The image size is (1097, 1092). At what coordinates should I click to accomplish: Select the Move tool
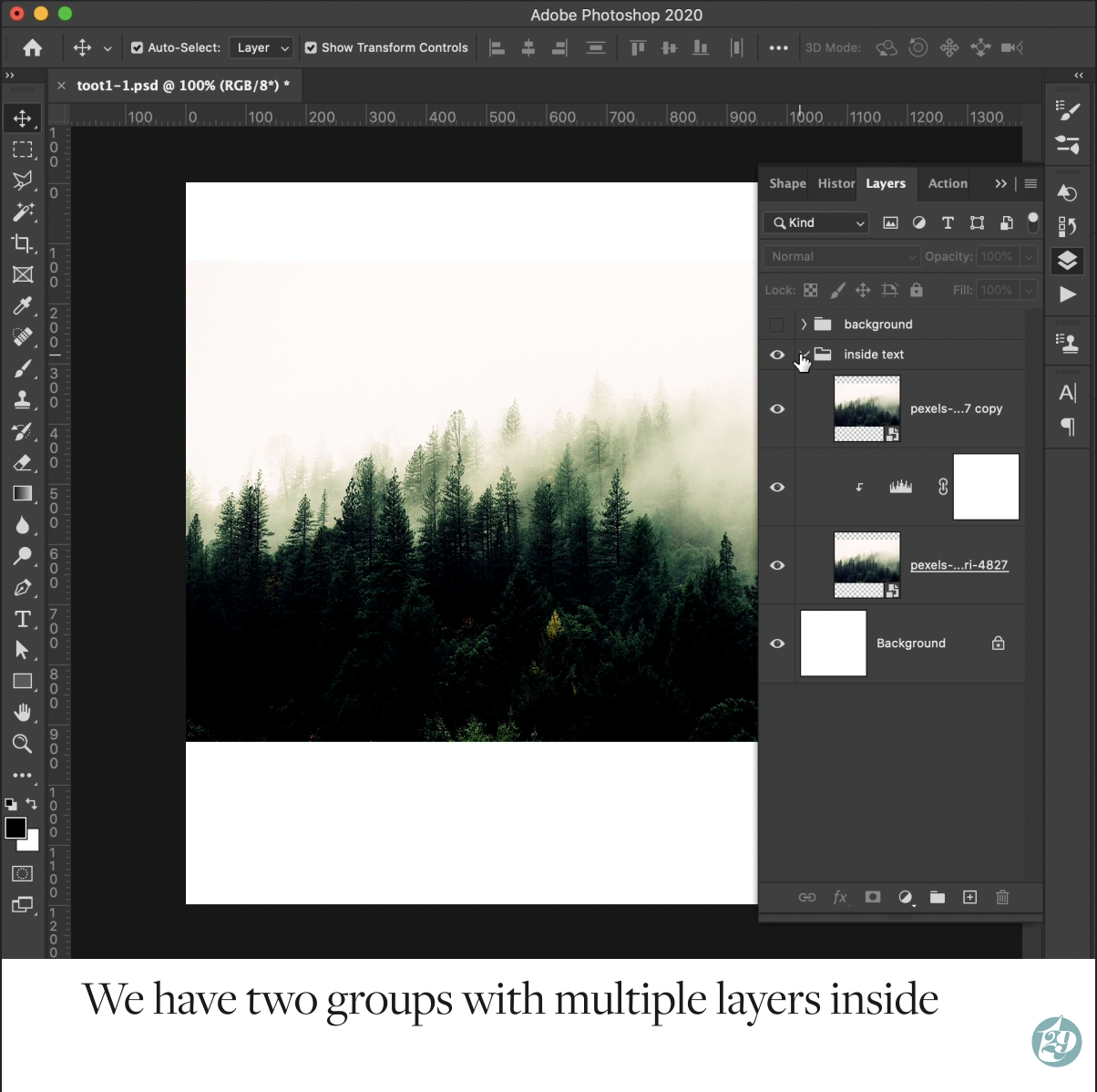click(x=23, y=118)
